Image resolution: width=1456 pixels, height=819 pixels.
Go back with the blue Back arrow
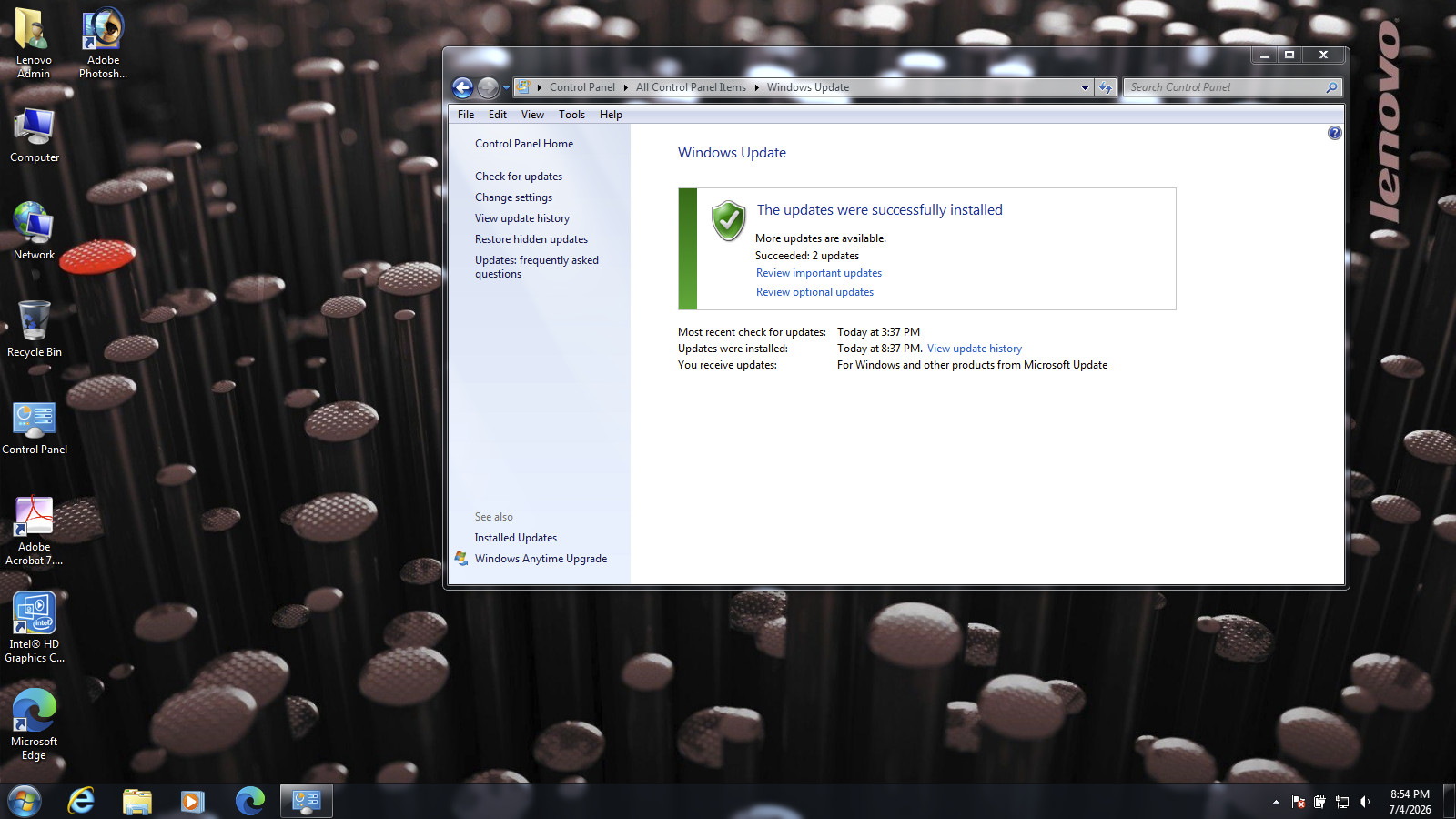pyautogui.click(x=462, y=87)
